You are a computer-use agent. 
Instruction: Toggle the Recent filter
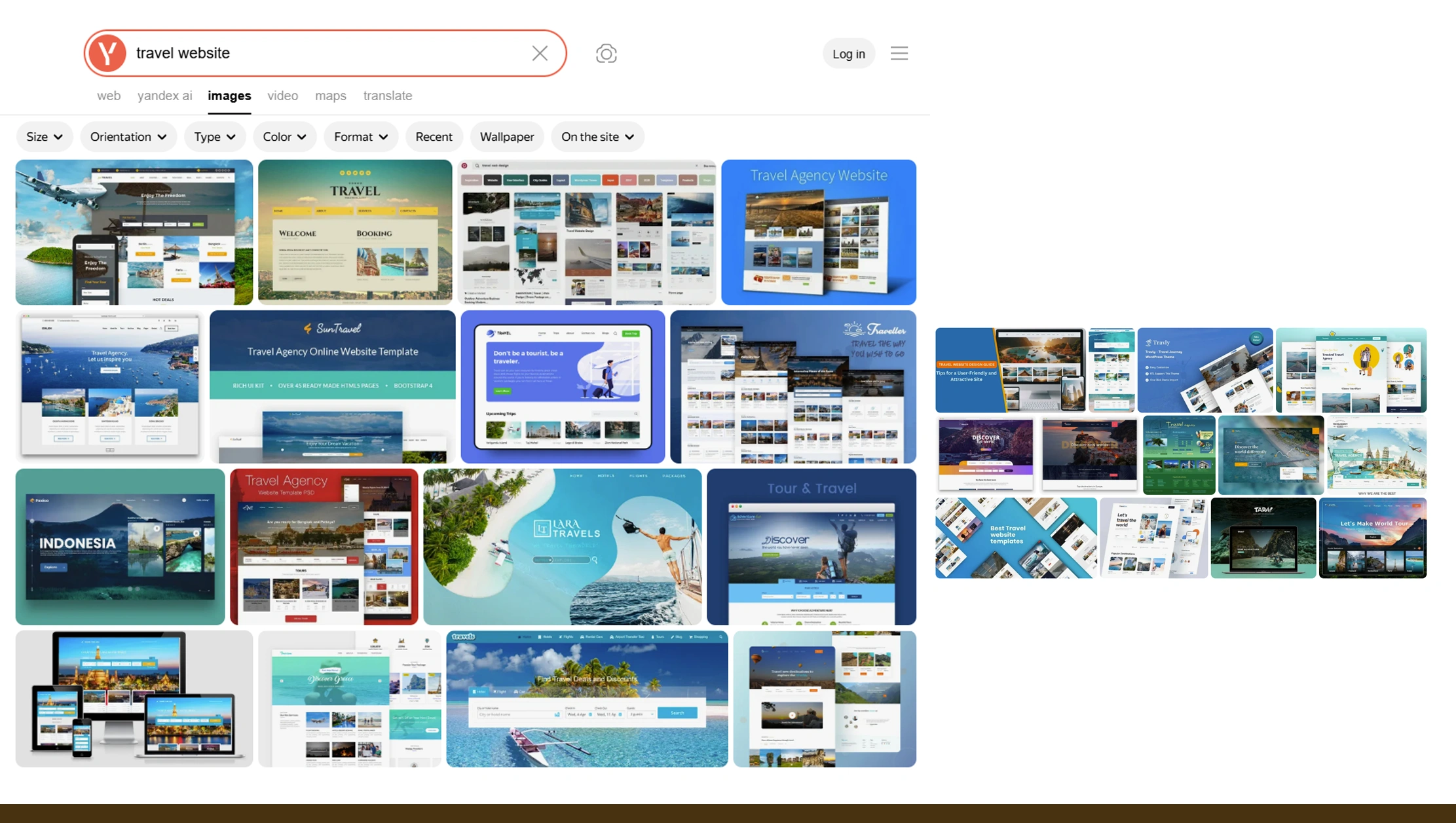tap(434, 137)
